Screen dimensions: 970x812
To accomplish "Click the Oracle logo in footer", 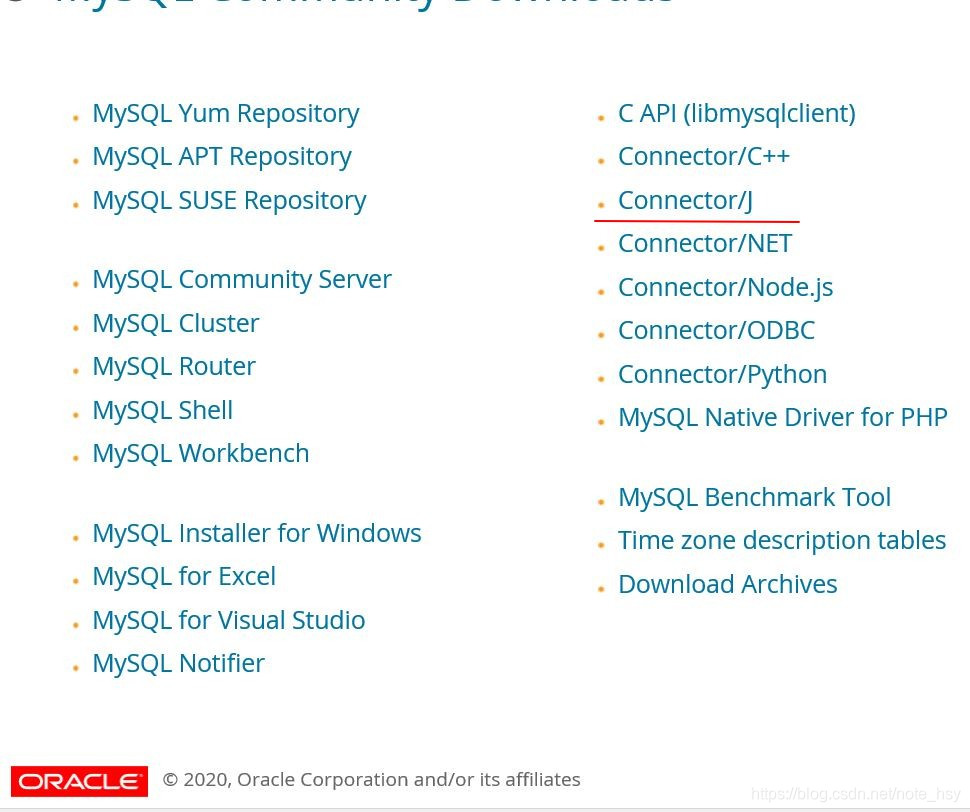I will [79, 781].
